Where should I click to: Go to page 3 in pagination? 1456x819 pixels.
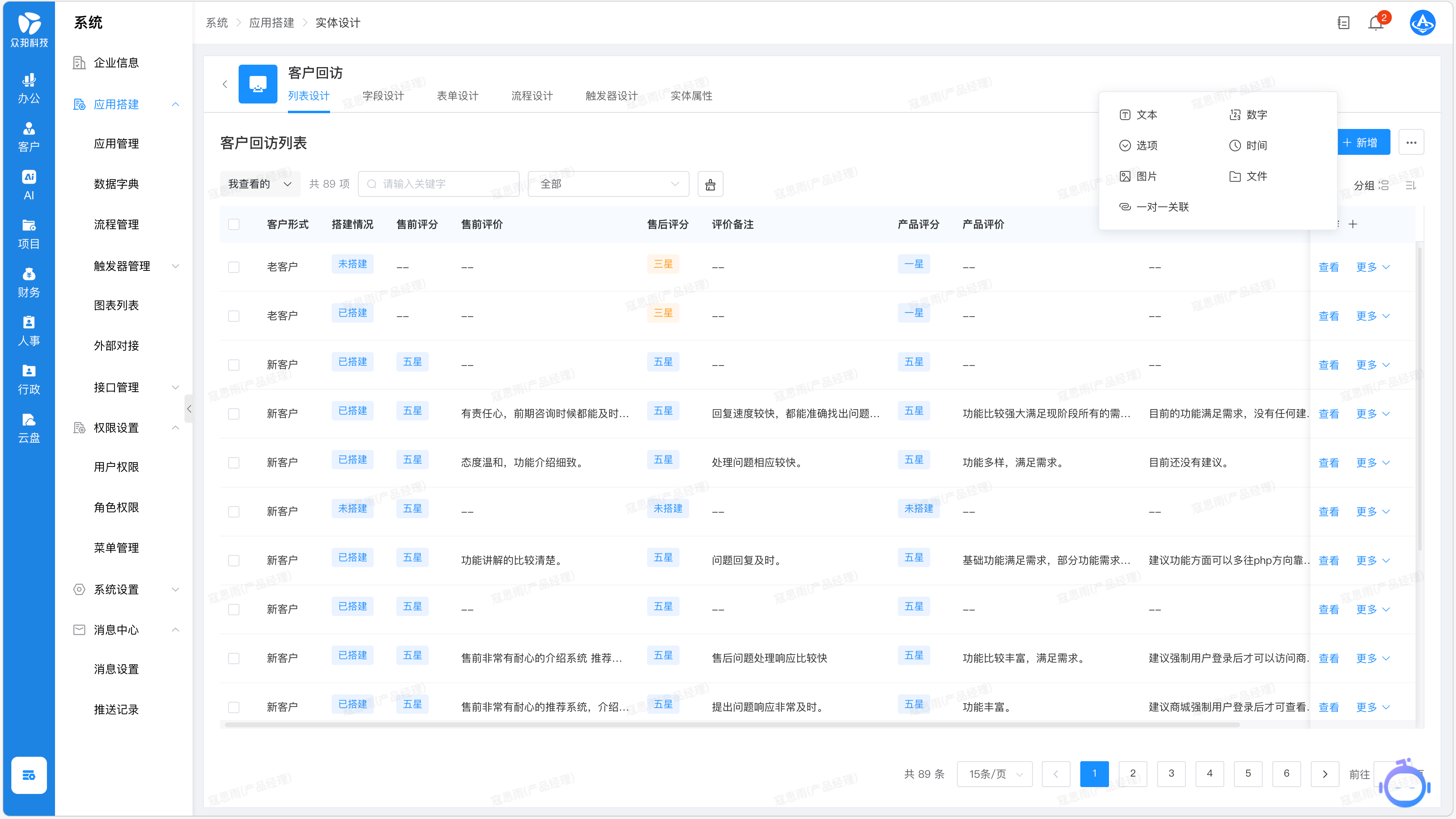click(x=1170, y=774)
